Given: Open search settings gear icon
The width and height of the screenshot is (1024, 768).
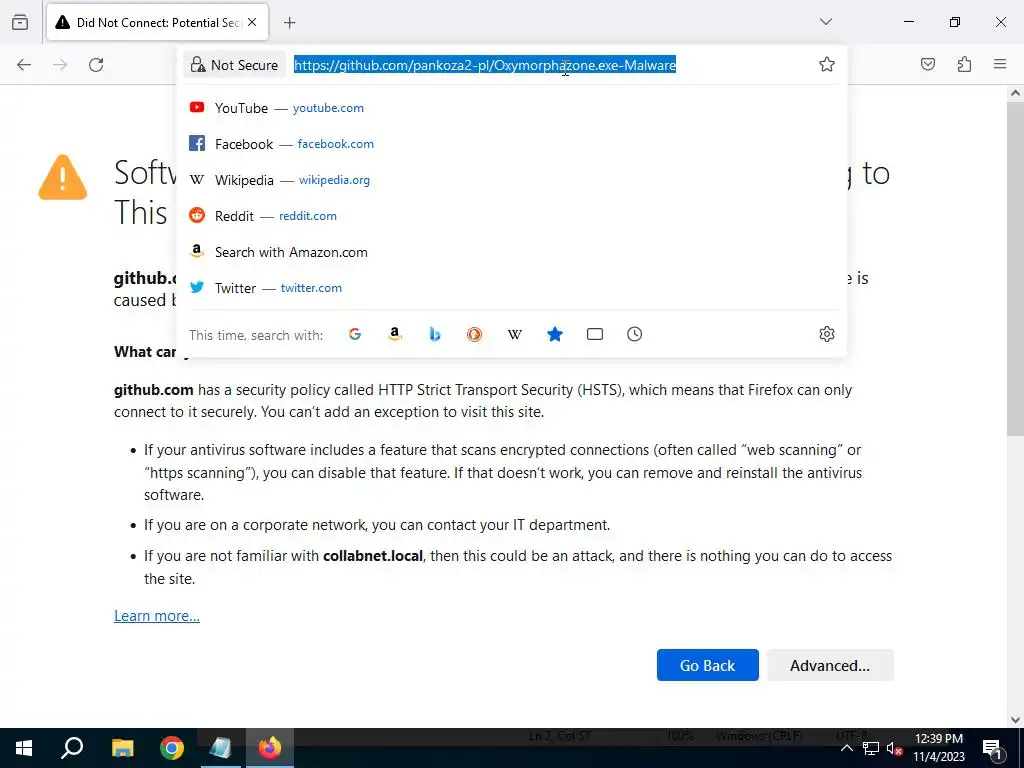Looking at the screenshot, I should [827, 334].
